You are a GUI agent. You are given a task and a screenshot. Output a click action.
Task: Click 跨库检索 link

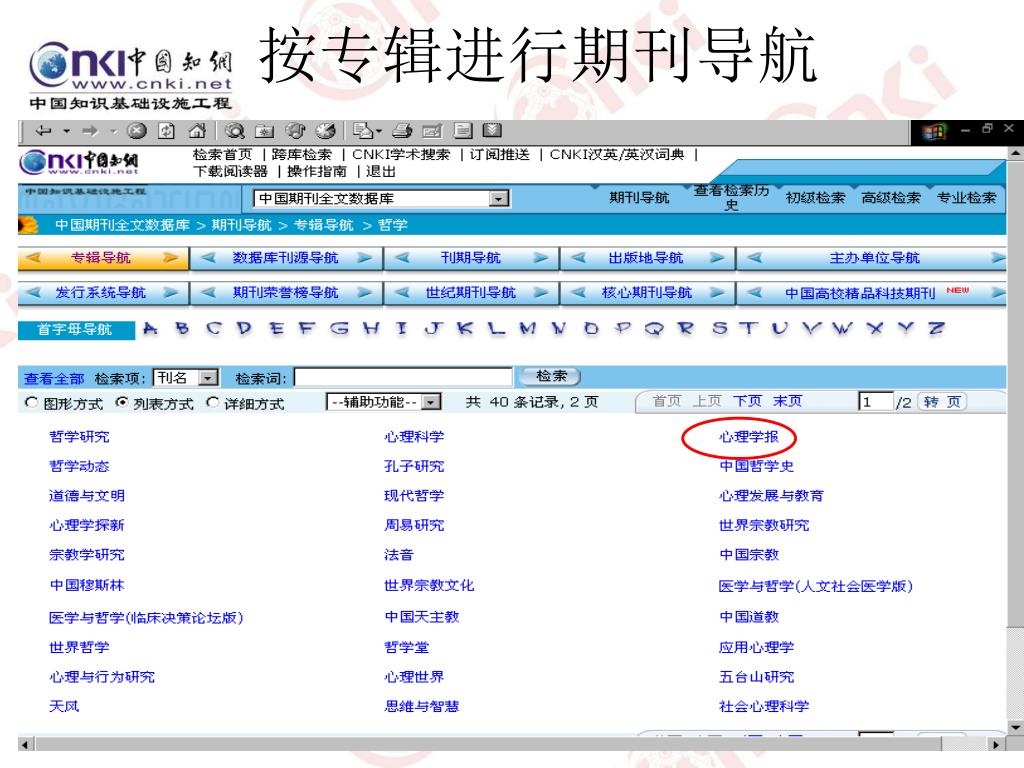pos(302,155)
